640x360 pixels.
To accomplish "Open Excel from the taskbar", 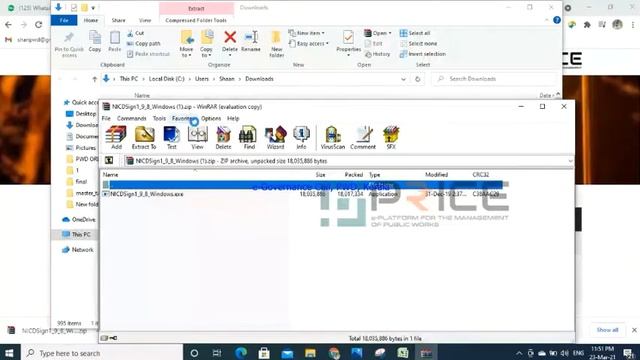I will pyautogui.click(x=403, y=353).
